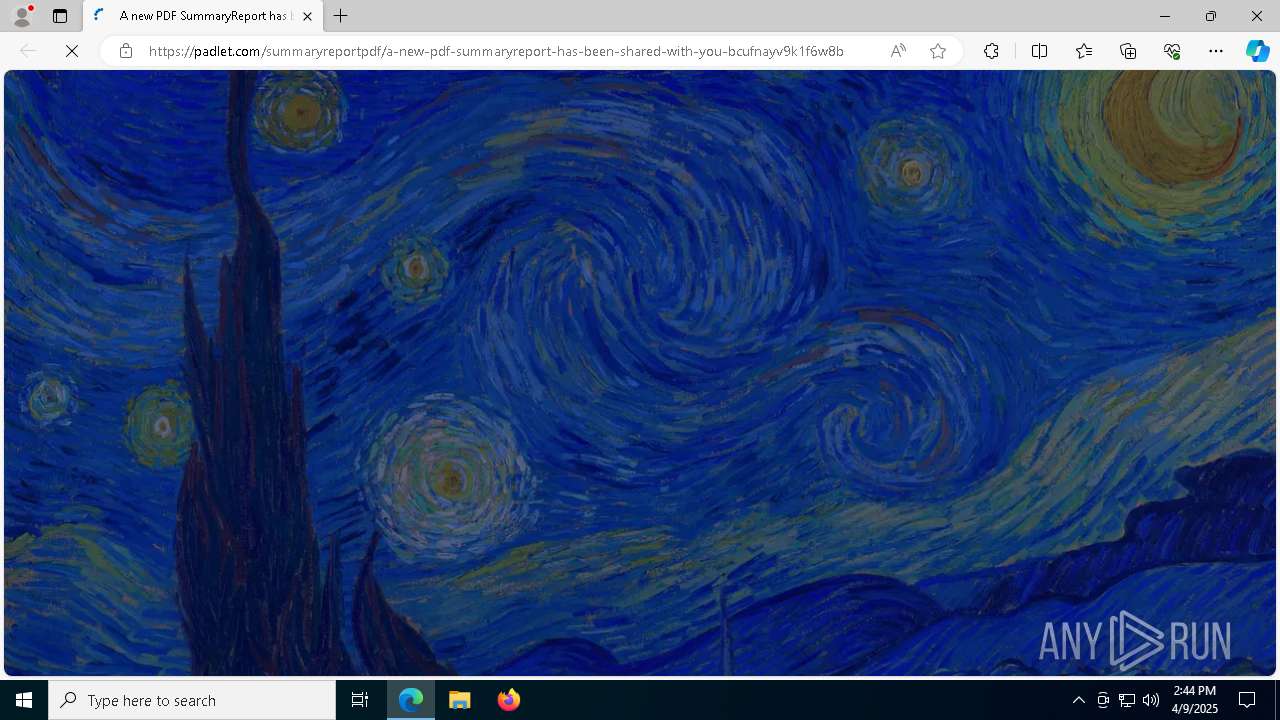Add this page to favorites star
1280x720 pixels.
pos(938,51)
